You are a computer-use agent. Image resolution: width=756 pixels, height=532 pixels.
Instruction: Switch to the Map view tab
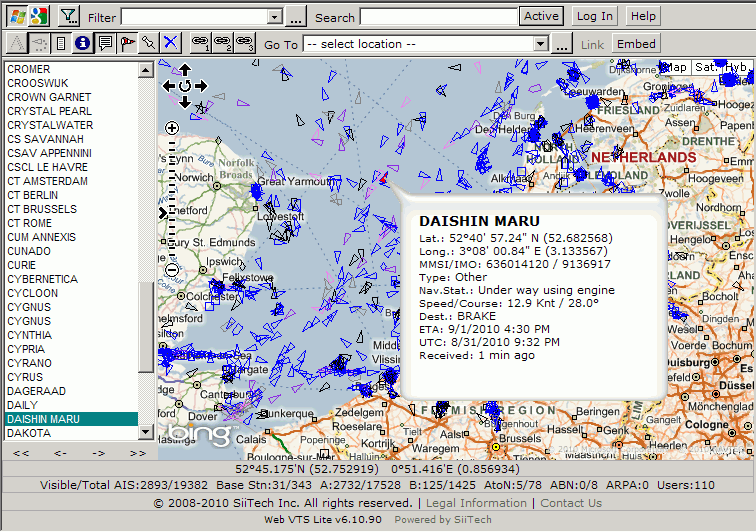(x=674, y=68)
